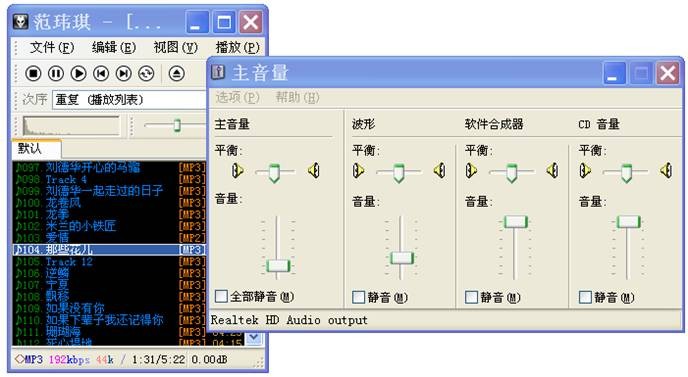Select highlighted track 104 那些花儿
This screenshot has width=688, height=377.
click(109, 250)
